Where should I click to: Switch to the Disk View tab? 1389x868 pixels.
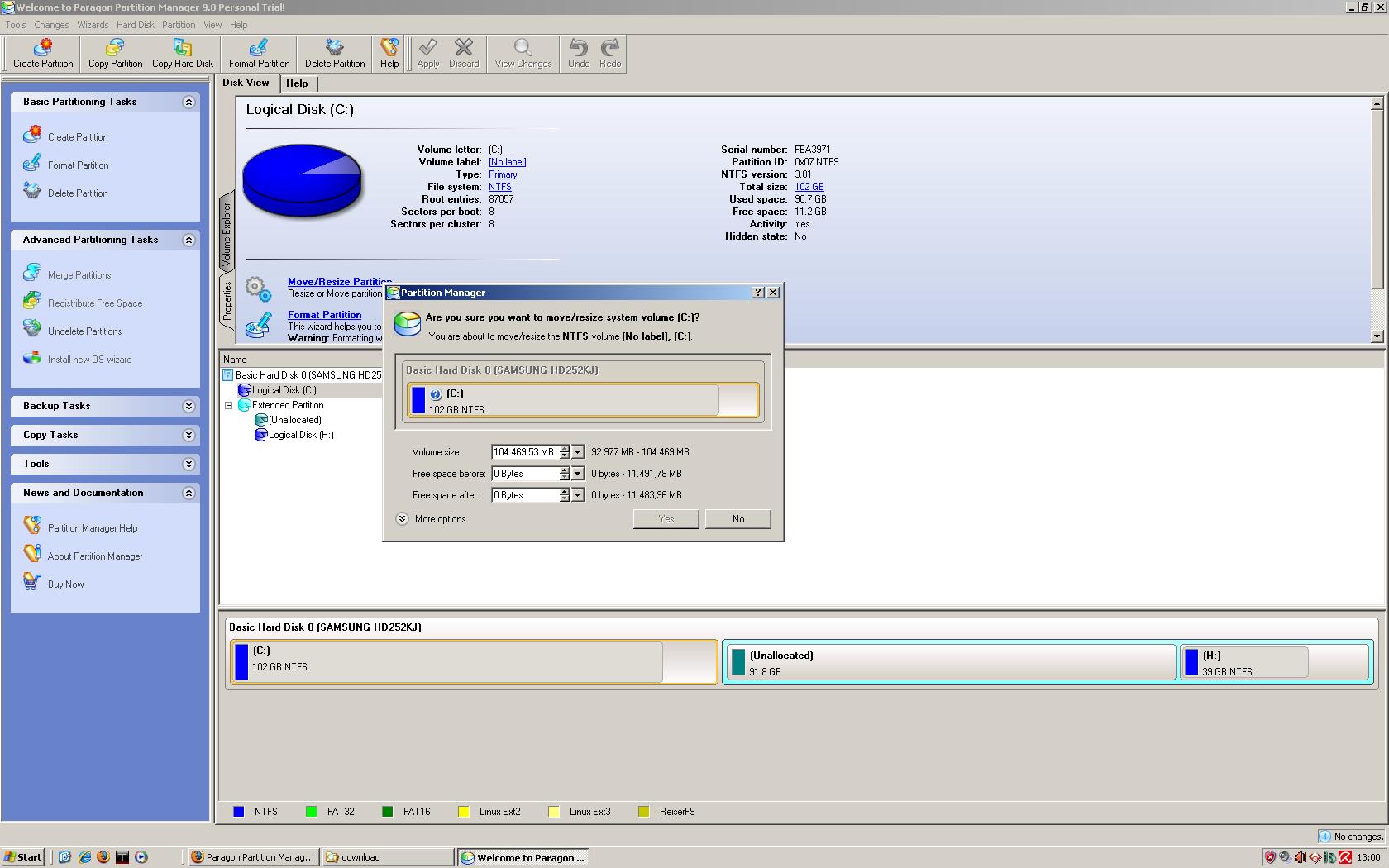click(246, 83)
